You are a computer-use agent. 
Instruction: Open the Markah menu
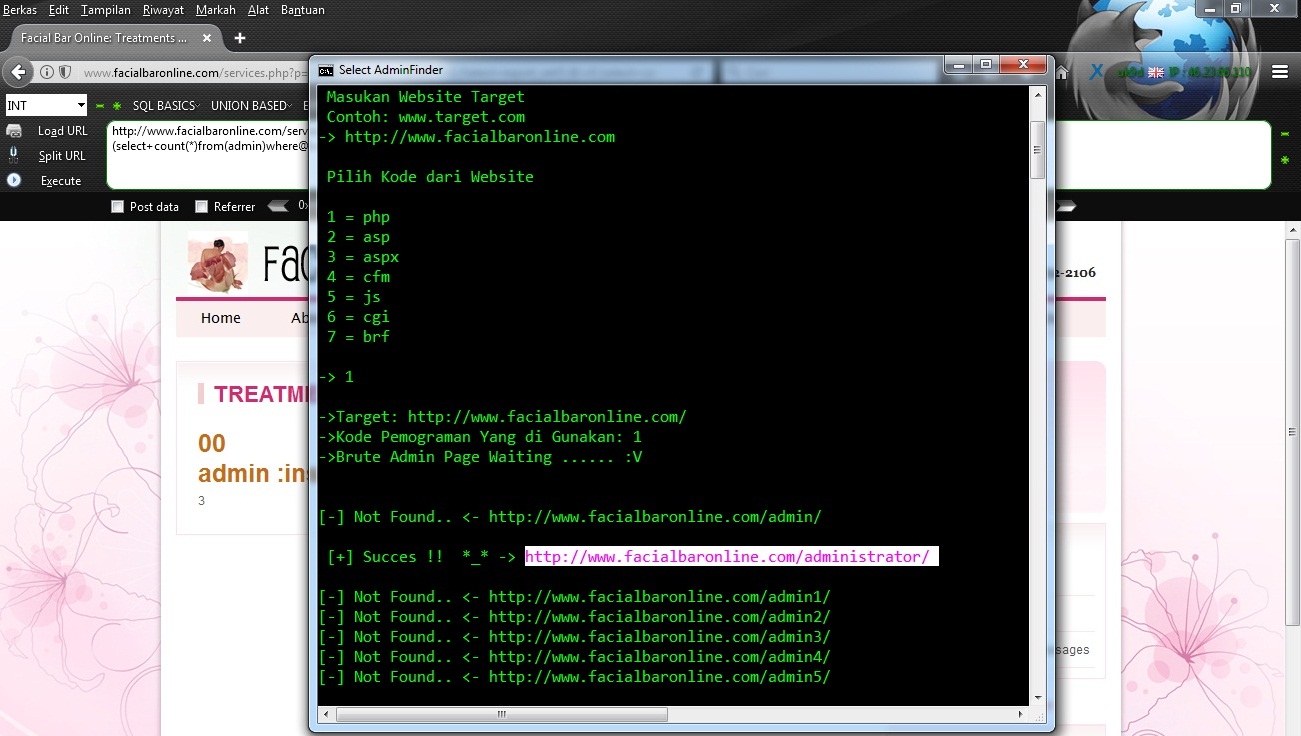point(216,10)
